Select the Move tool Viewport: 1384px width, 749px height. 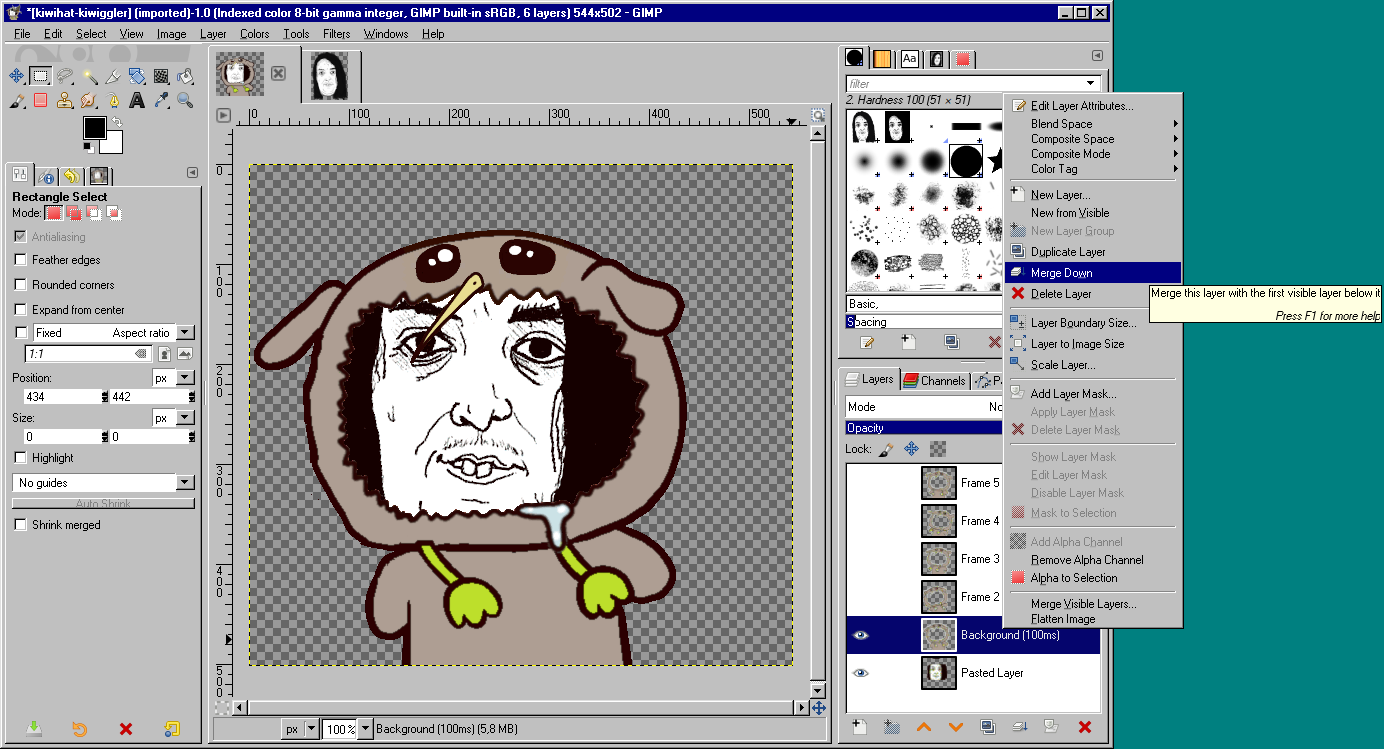click(x=16, y=75)
